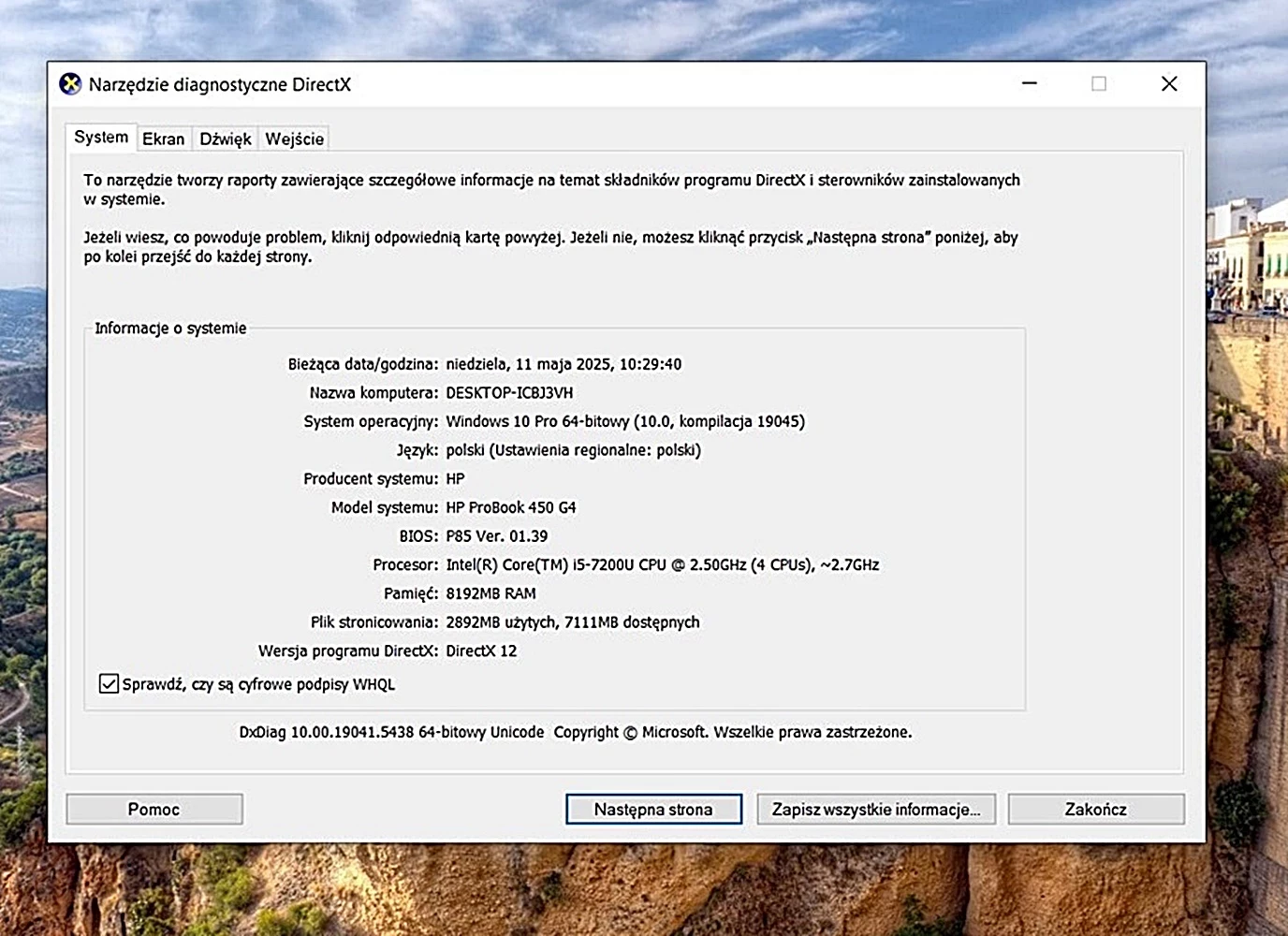The width and height of the screenshot is (1288, 936).
Task: Switch to the Ekran tab
Action: pyautogui.click(x=164, y=139)
